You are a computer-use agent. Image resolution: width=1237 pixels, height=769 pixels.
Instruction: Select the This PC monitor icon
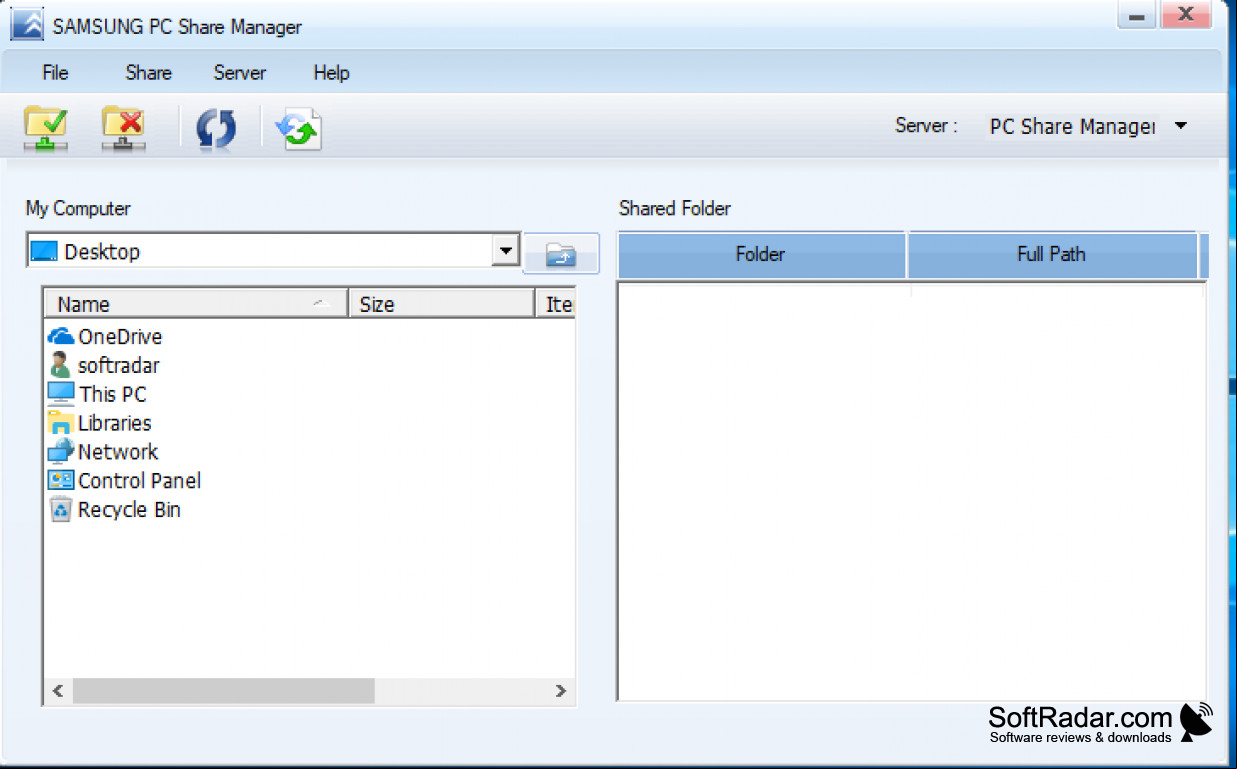point(61,394)
